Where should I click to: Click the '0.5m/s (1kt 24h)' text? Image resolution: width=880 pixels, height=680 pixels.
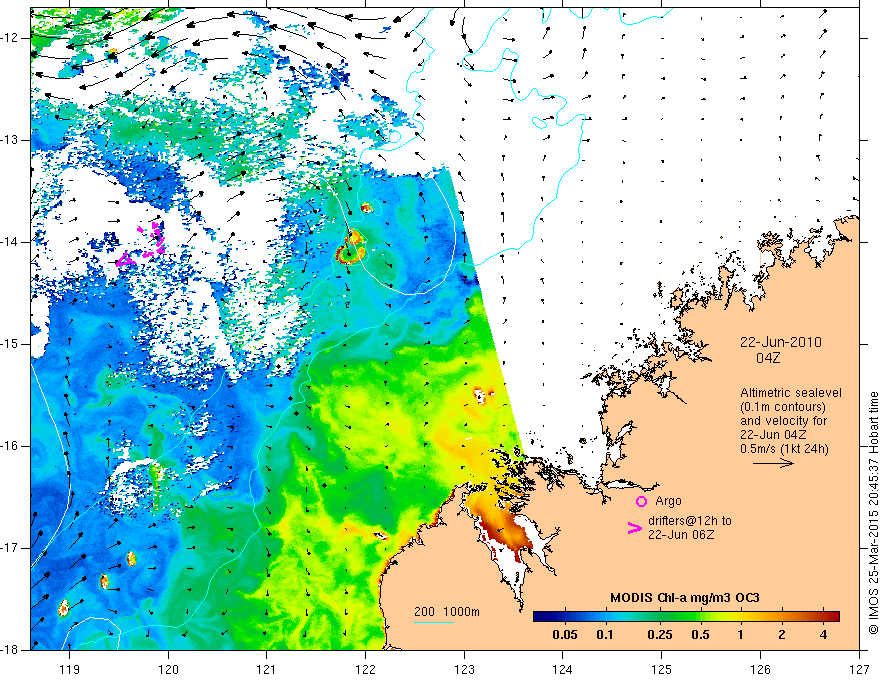coord(784,448)
